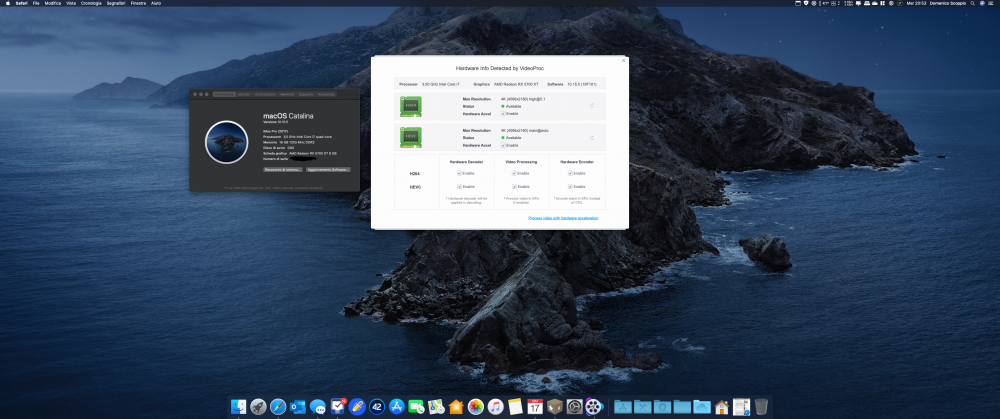This screenshot has height=419, width=1000.
Task: Switch to Supporto tab in About This Mac
Action: click(306, 94)
